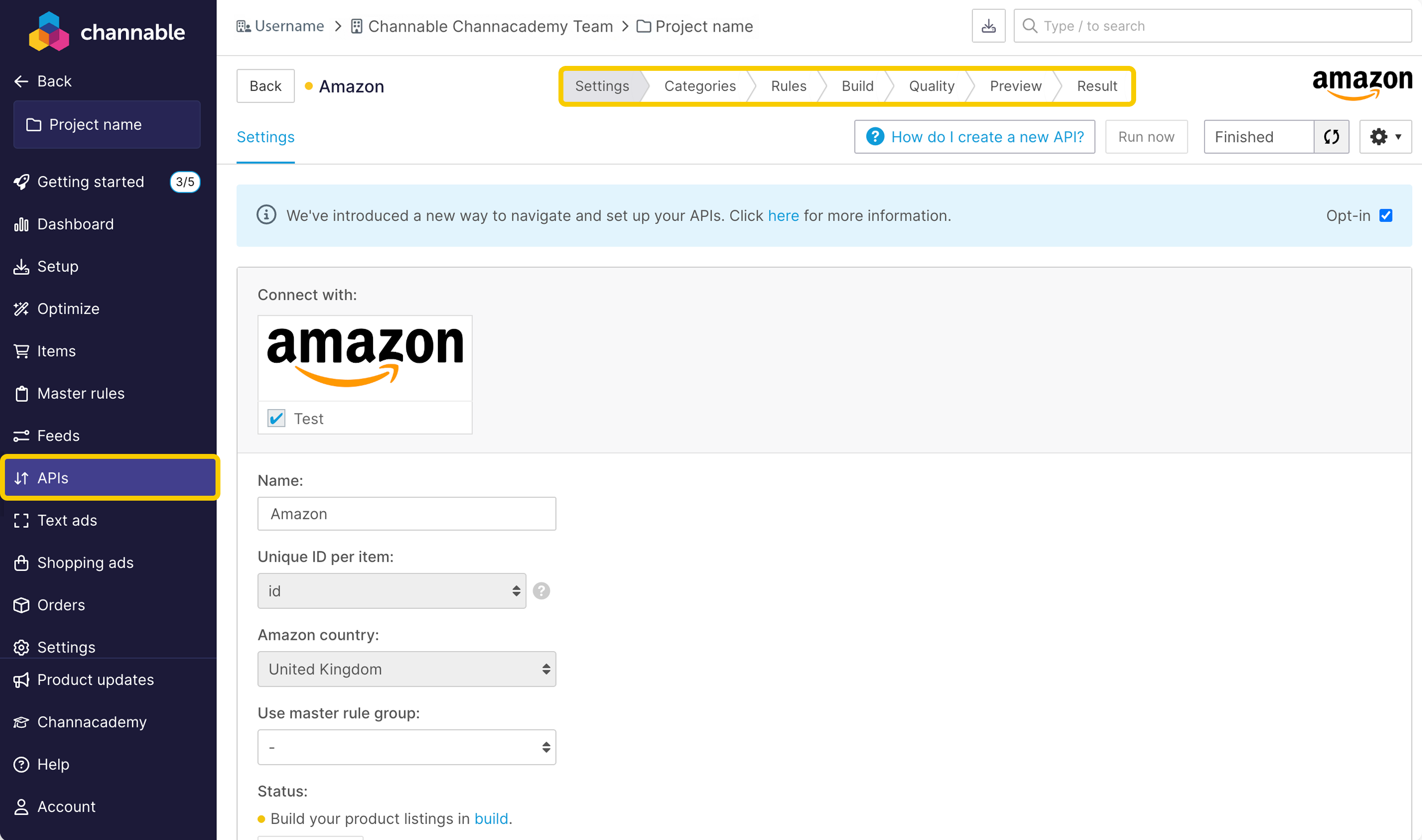Screen dimensions: 1422x840
Task: Focus the Type / to search field
Action: tap(1212, 26)
